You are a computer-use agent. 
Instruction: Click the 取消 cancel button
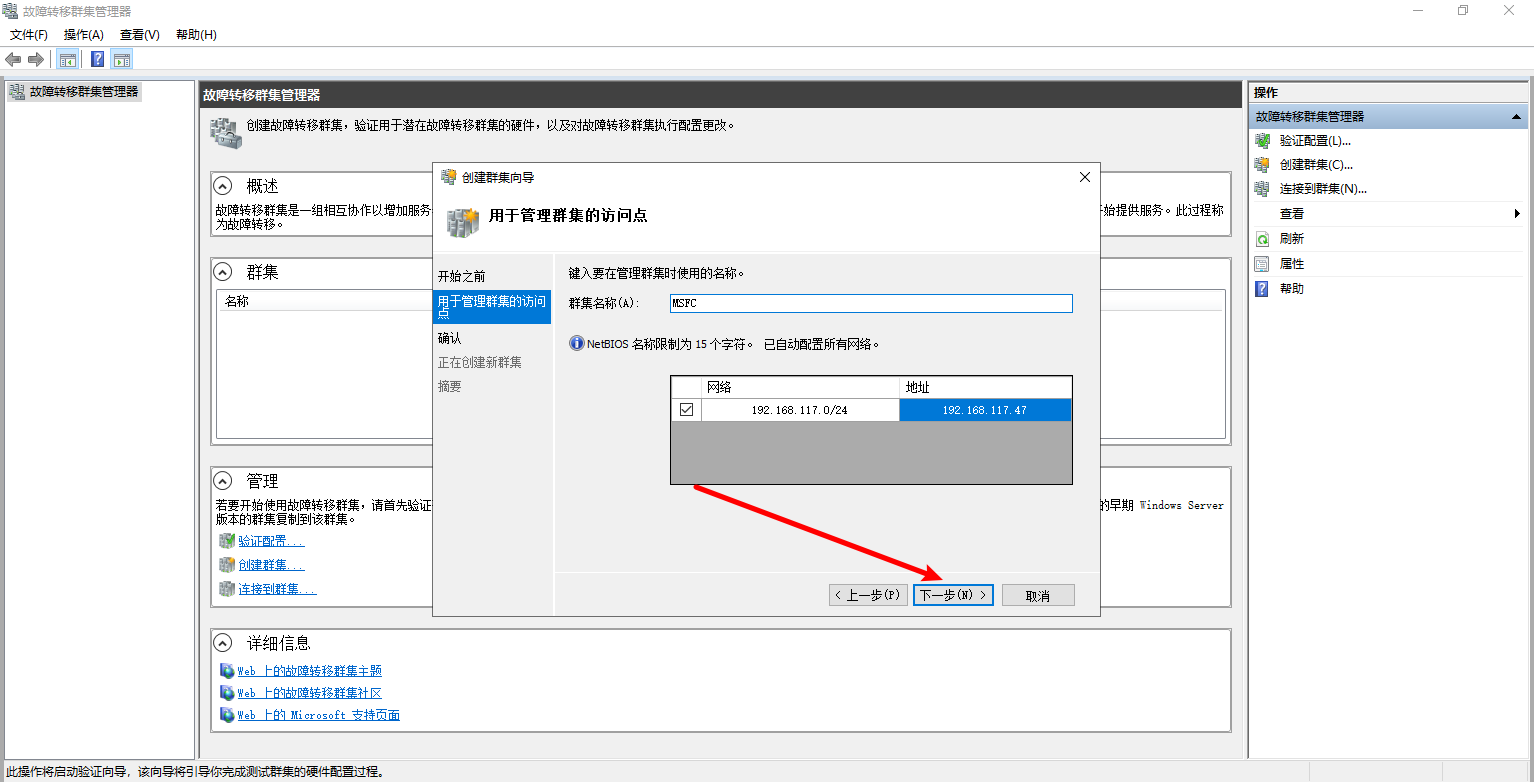(x=1038, y=595)
